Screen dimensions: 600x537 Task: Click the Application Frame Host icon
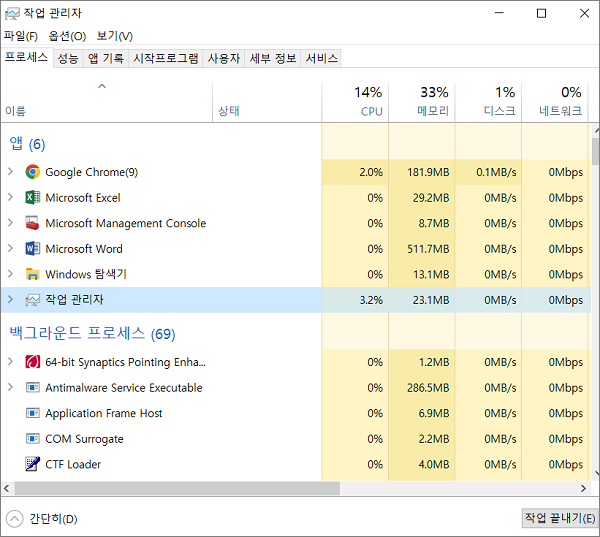pos(33,413)
